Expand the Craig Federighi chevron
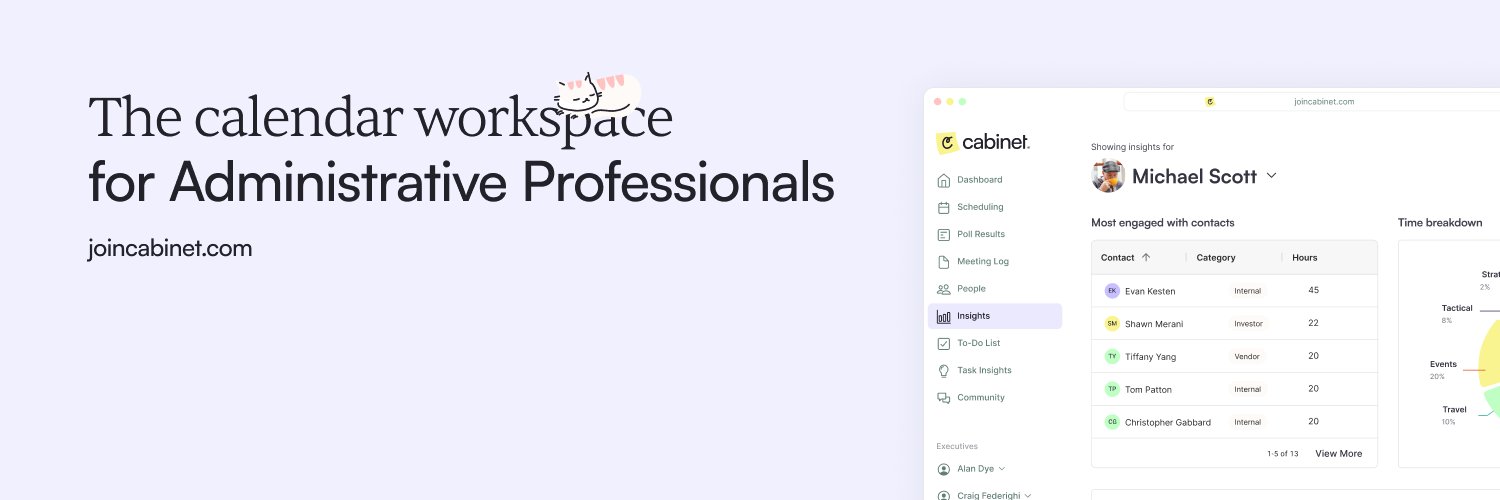This screenshot has width=1500, height=500. pyautogui.click(x=1026, y=495)
